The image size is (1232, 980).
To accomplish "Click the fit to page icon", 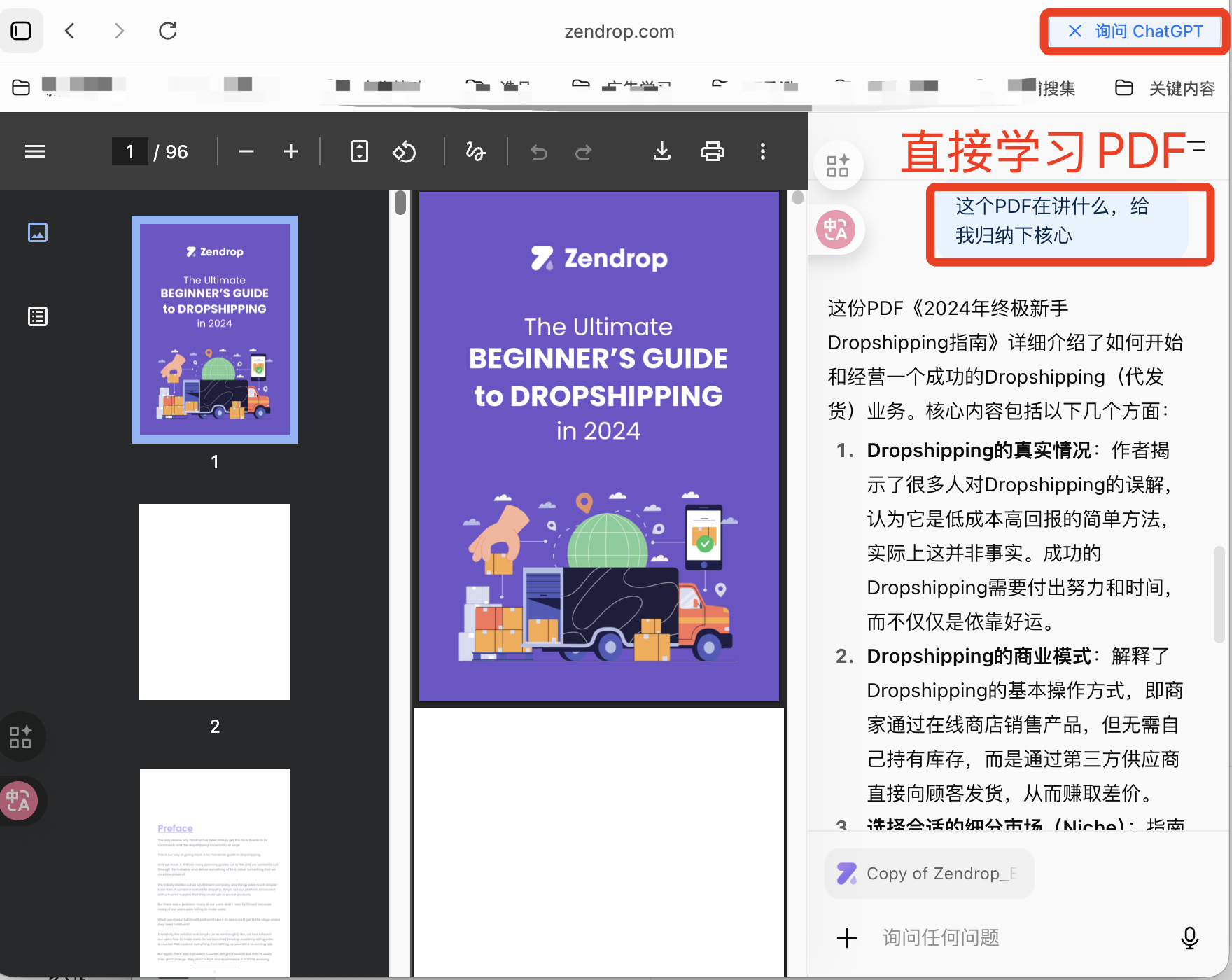I will coord(359,151).
